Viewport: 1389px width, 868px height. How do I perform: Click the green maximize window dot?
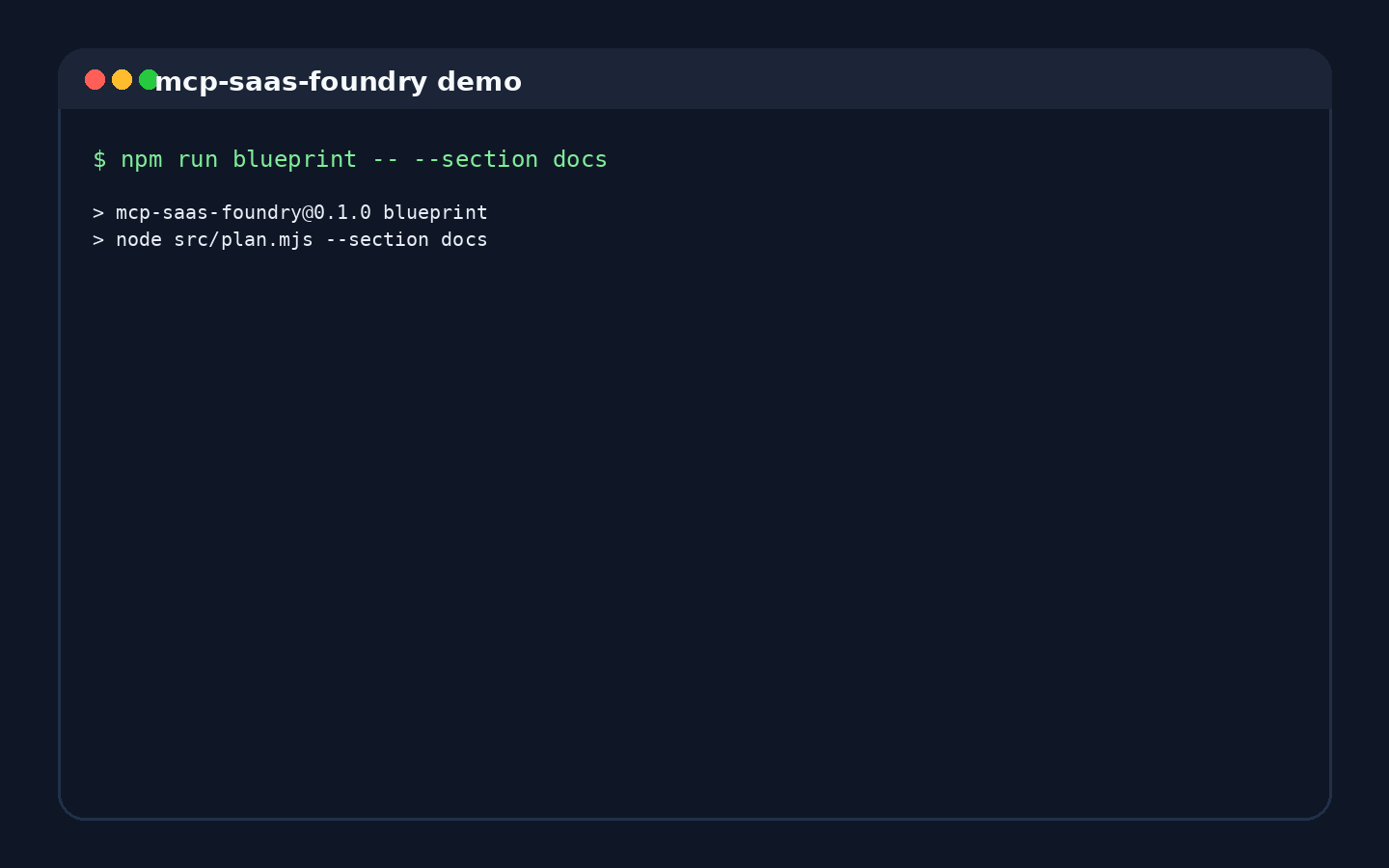pyautogui.click(x=149, y=79)
